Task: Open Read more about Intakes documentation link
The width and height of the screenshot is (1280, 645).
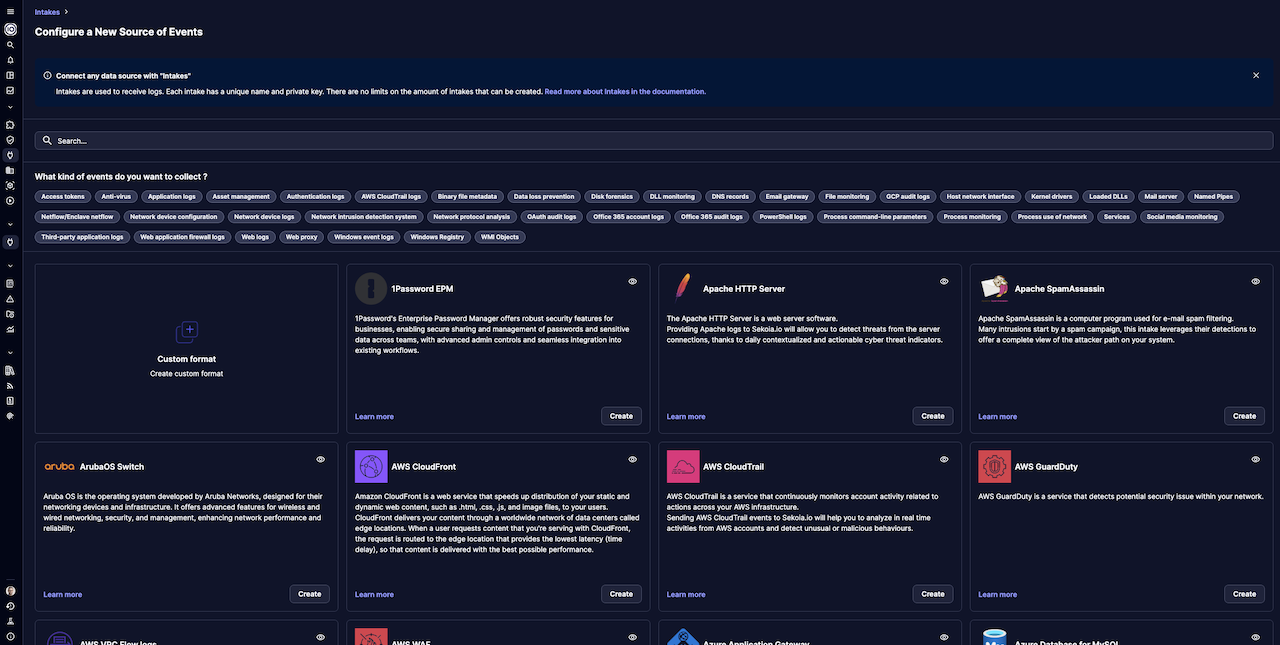Action: tap(625, 91)
